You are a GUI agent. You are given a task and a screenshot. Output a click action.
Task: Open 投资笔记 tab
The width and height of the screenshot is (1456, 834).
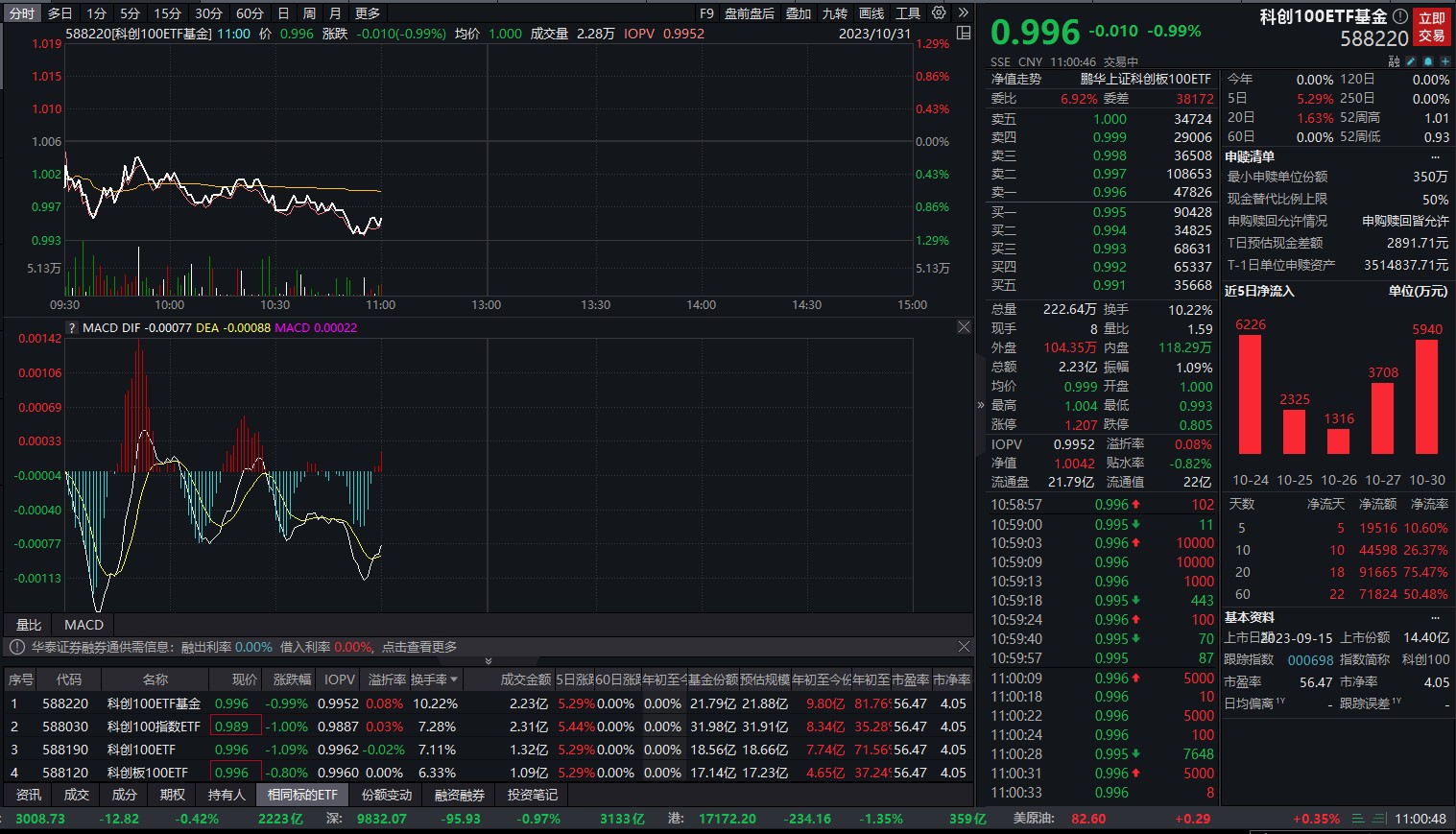point(533,795)
